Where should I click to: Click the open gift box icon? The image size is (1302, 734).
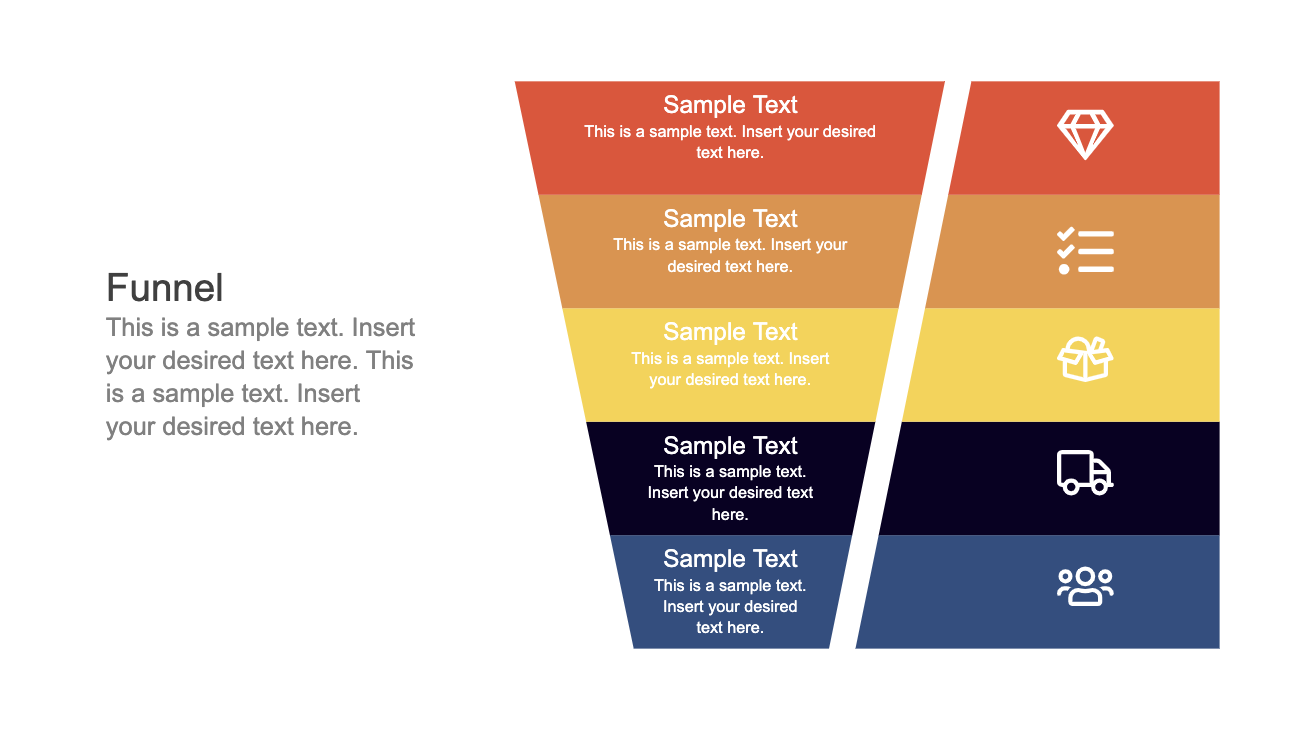coord(1085,358)
